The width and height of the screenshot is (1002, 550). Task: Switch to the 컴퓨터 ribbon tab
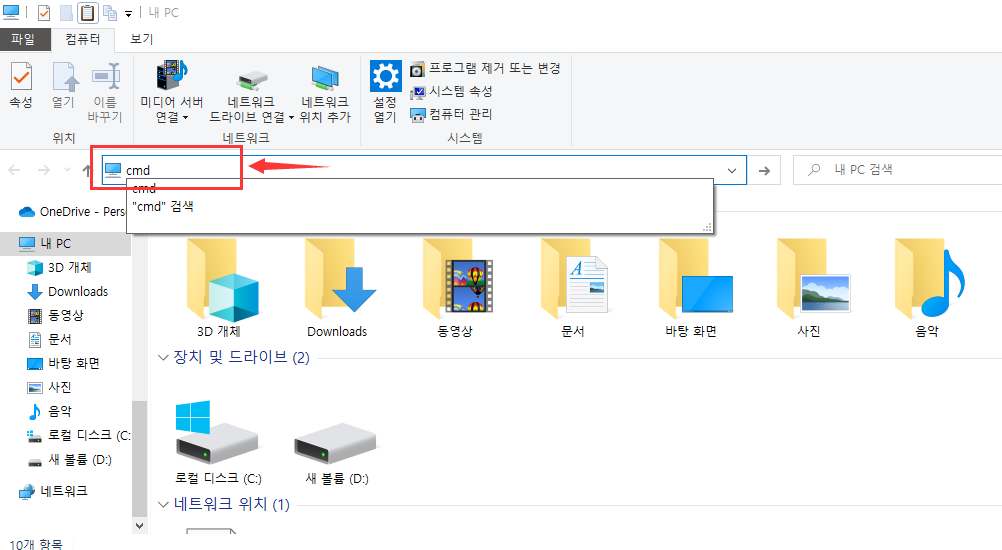pos(83,39)
